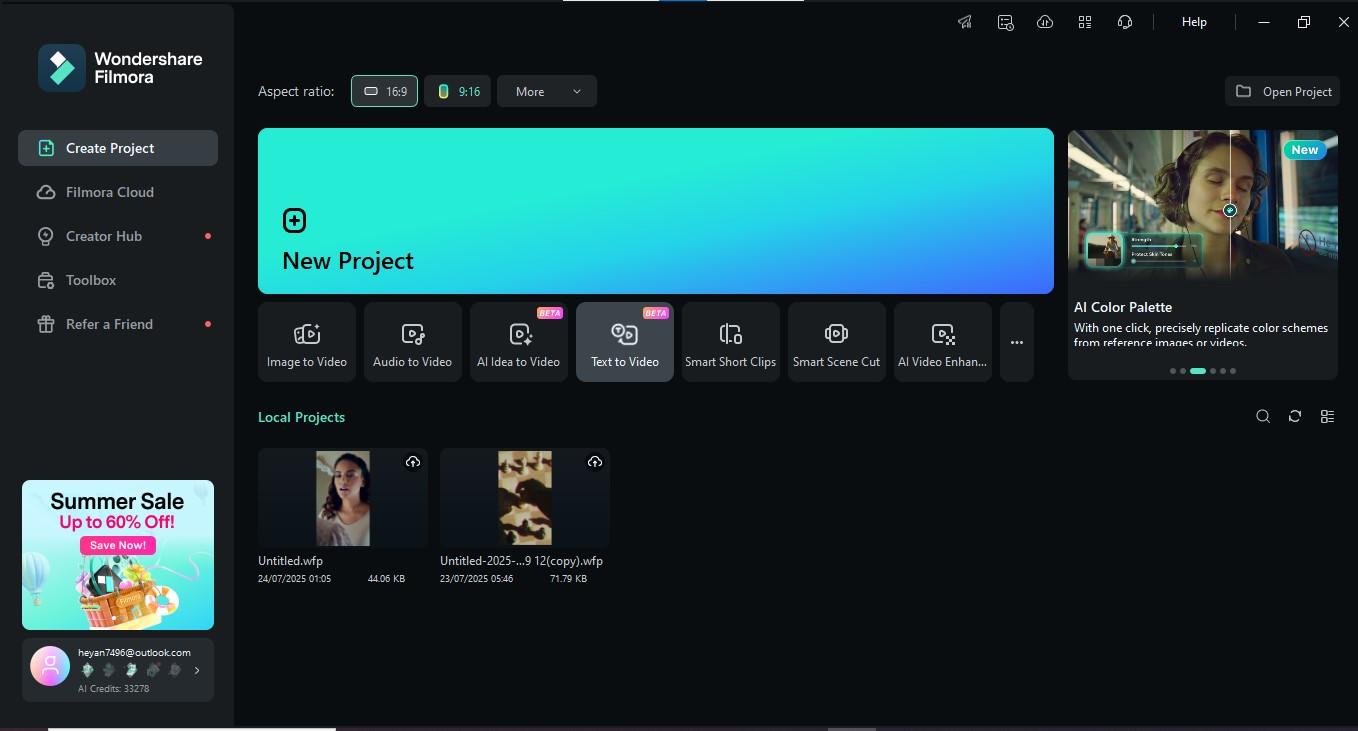Screen dimensions: 1358x731
Task: Open the Untitled-2025 copy project thumbnail
Action: (x=525, y=498)
